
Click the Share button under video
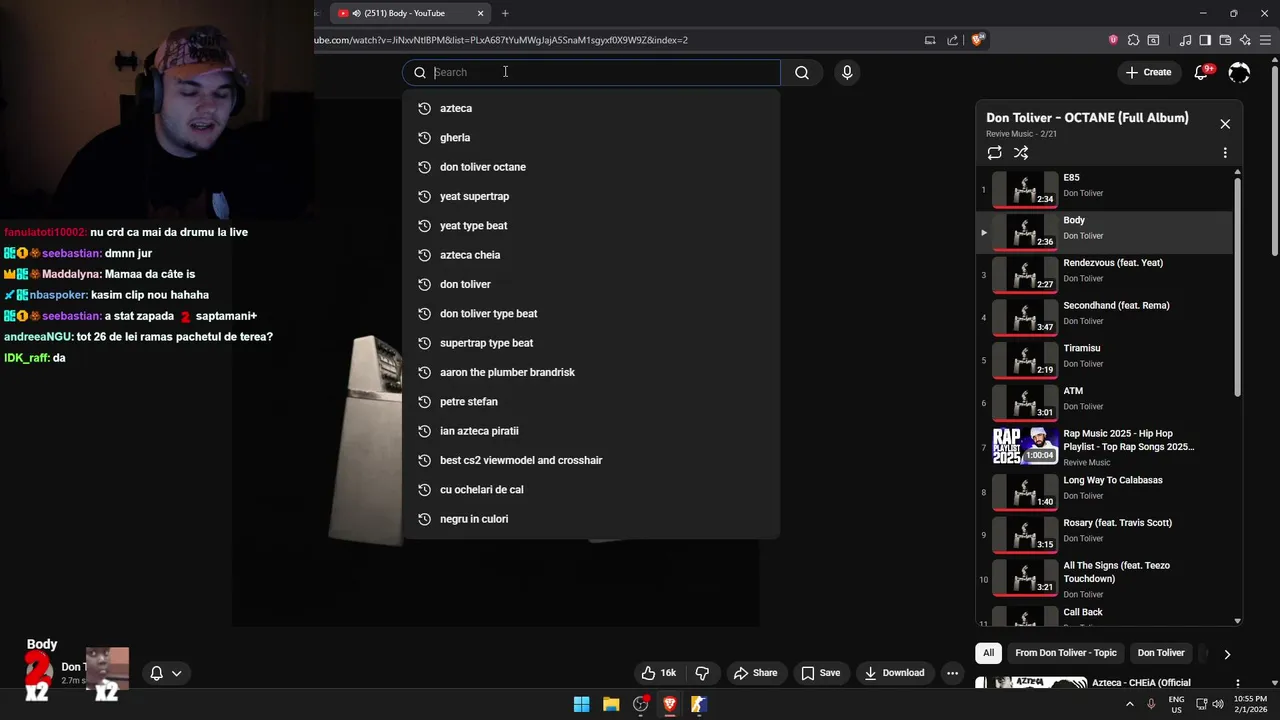tap(755, 673)
